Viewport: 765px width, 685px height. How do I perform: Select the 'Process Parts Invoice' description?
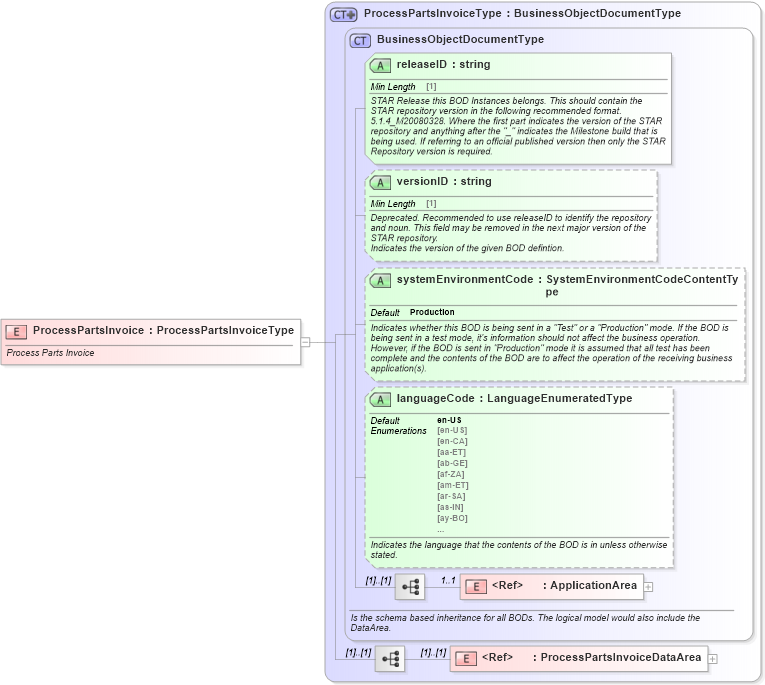tap(50, 353)
